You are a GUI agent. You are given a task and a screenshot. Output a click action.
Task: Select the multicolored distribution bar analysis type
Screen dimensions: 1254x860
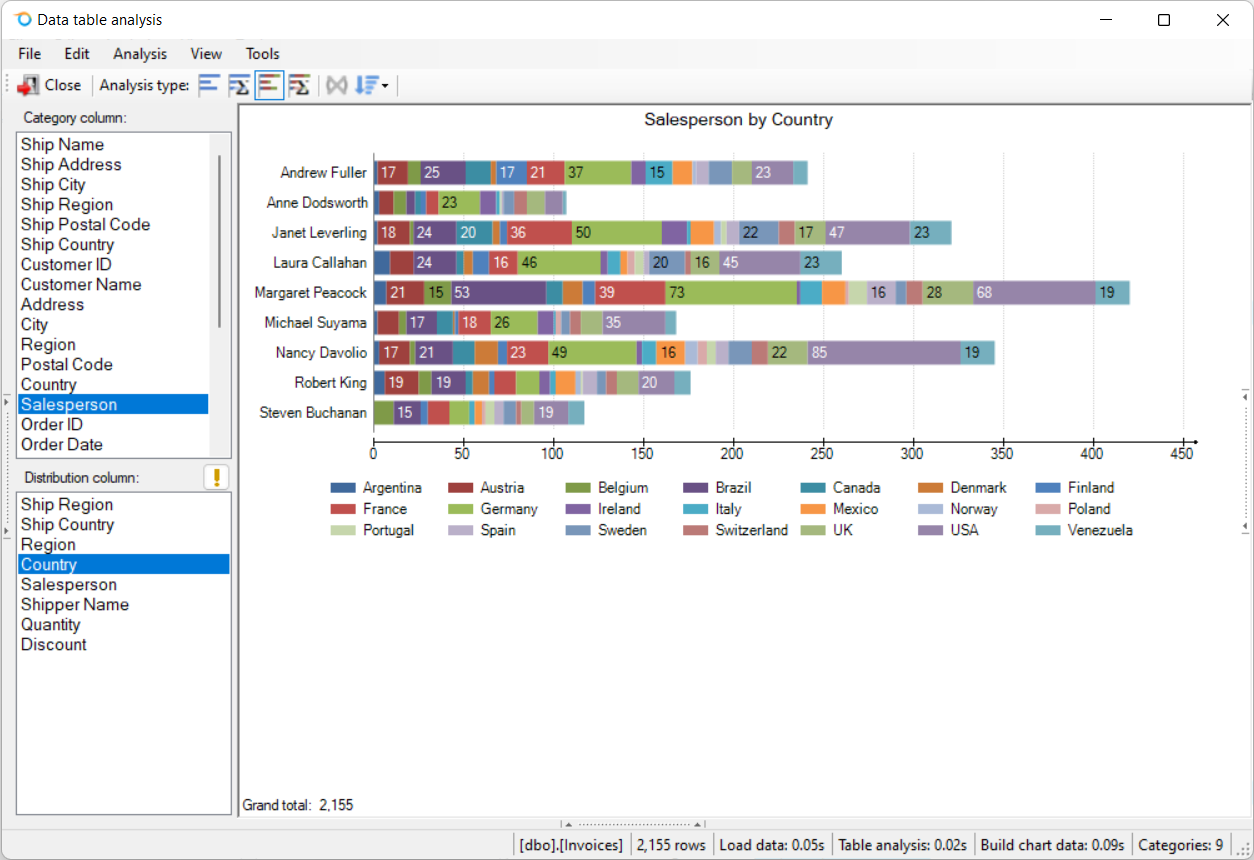(269, 85)
